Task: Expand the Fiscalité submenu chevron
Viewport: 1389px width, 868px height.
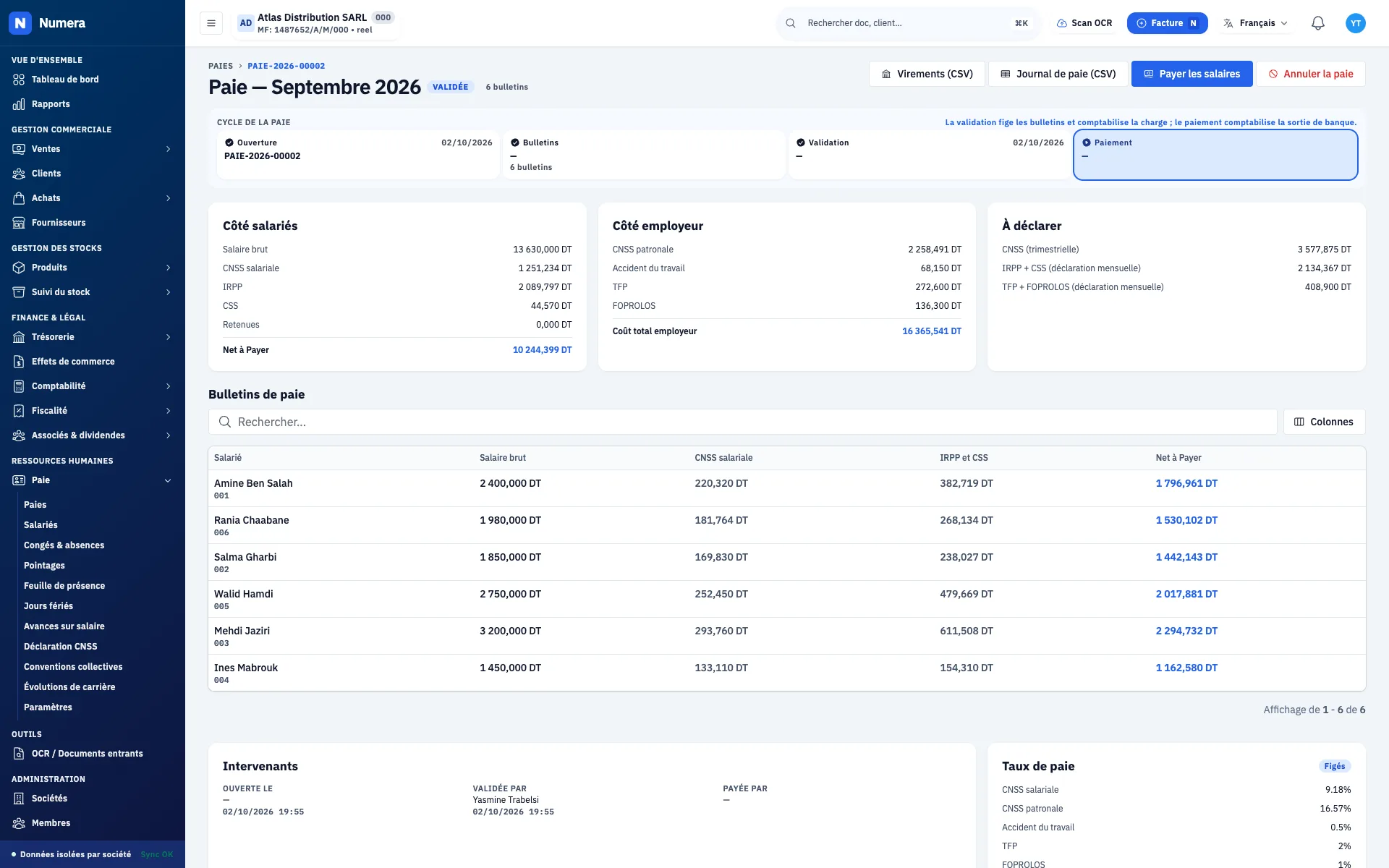Action: pyautogui.click(x=168, y=411)
